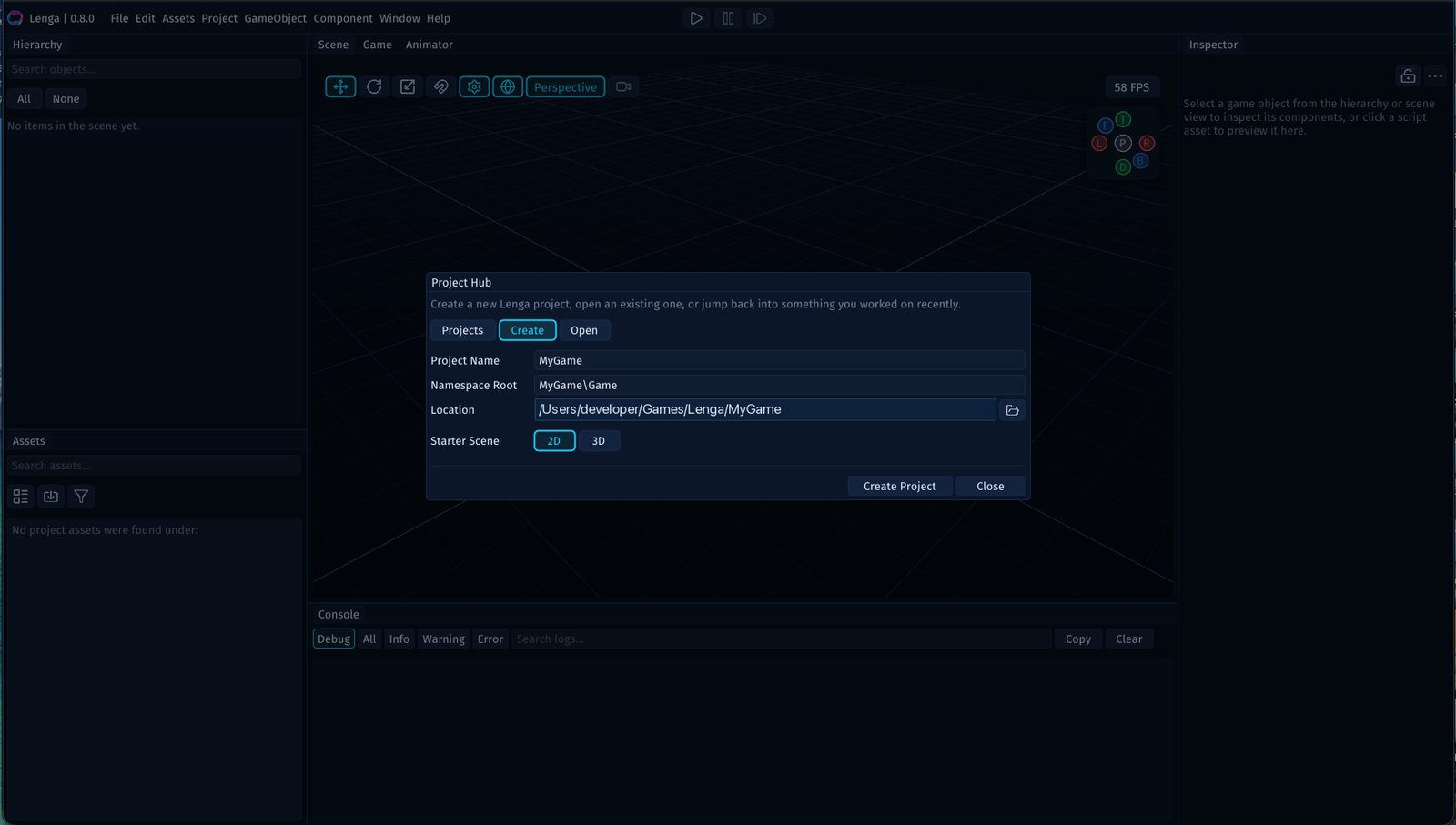Screen dimensions: 1456x825
Task: Toggle Perspective projection mode
Action: tap(565, 86)
